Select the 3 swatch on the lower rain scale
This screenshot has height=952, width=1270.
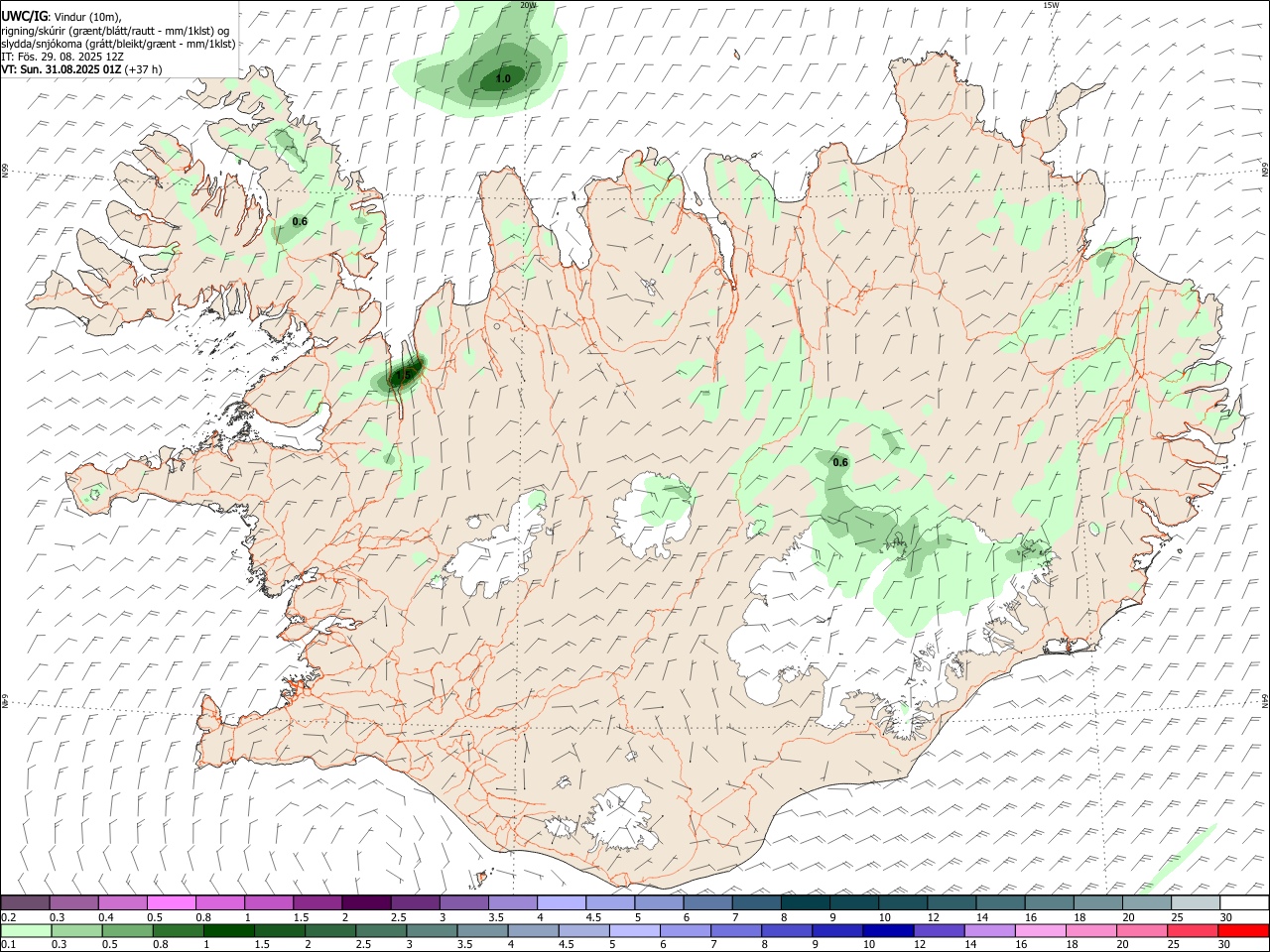tap(432, 930)
